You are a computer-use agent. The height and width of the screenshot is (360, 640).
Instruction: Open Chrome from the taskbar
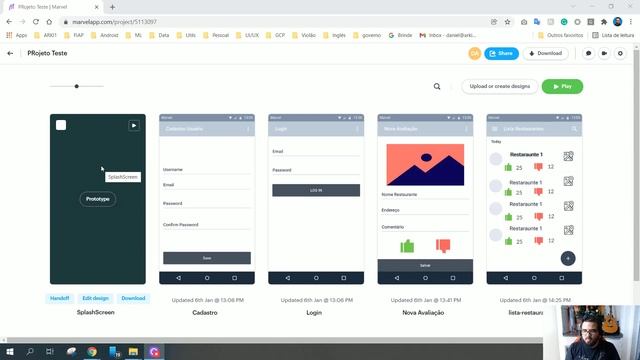[x=92, y=351]
